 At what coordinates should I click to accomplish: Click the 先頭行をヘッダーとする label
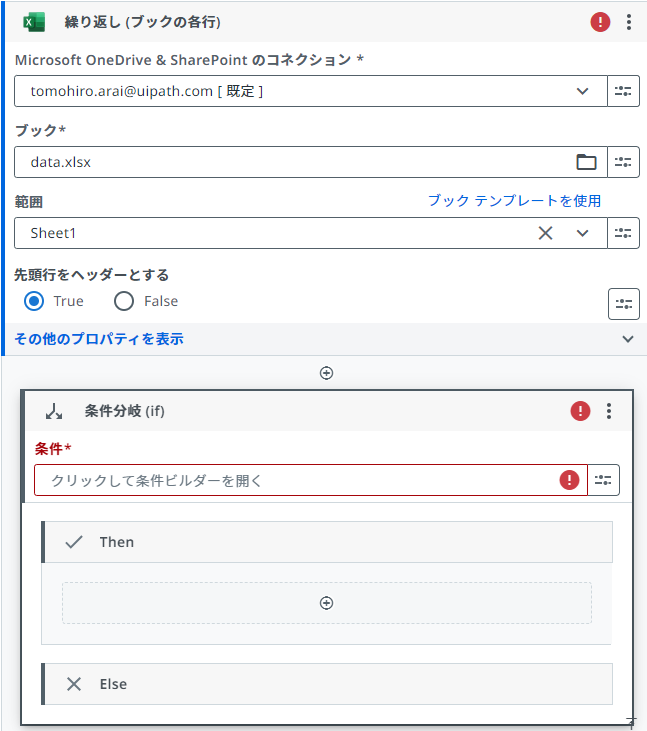click(91, 275)
